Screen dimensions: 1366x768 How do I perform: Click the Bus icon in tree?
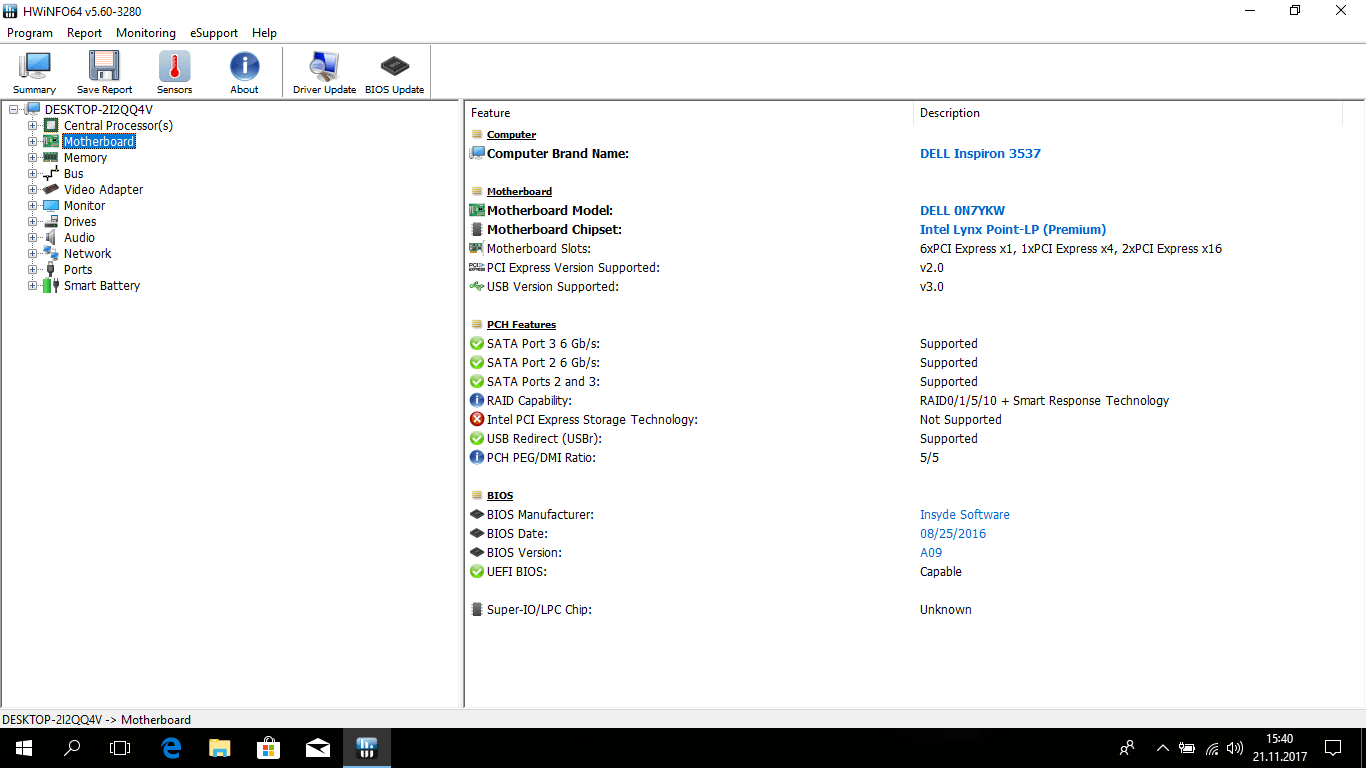51,173
